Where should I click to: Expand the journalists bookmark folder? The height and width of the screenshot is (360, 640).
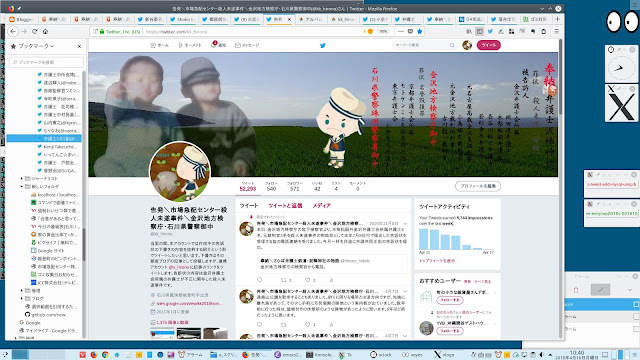22,178
